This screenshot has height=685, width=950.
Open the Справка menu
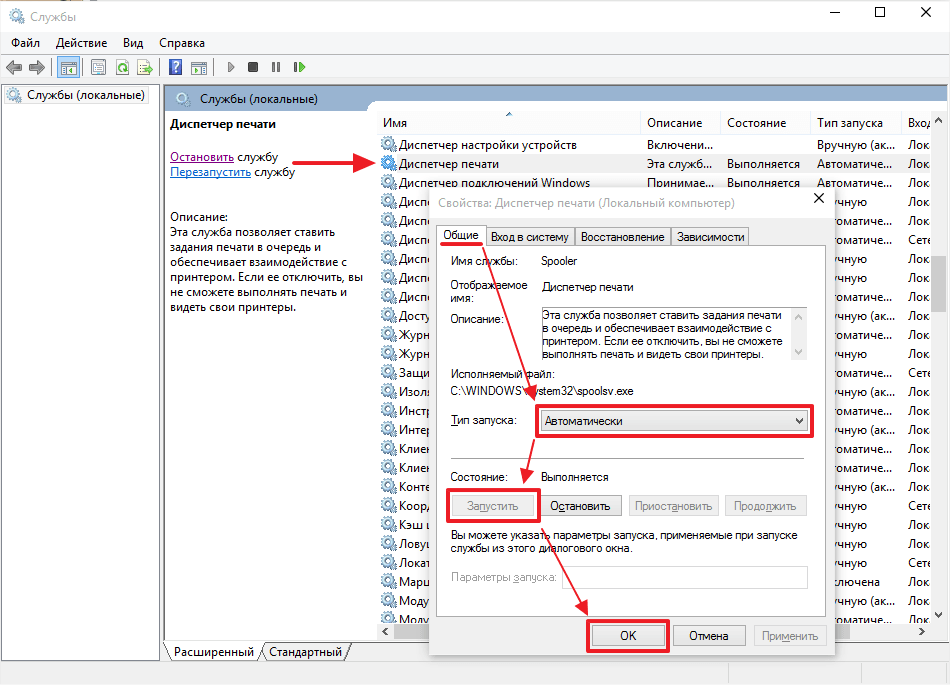tap(182, 43)
